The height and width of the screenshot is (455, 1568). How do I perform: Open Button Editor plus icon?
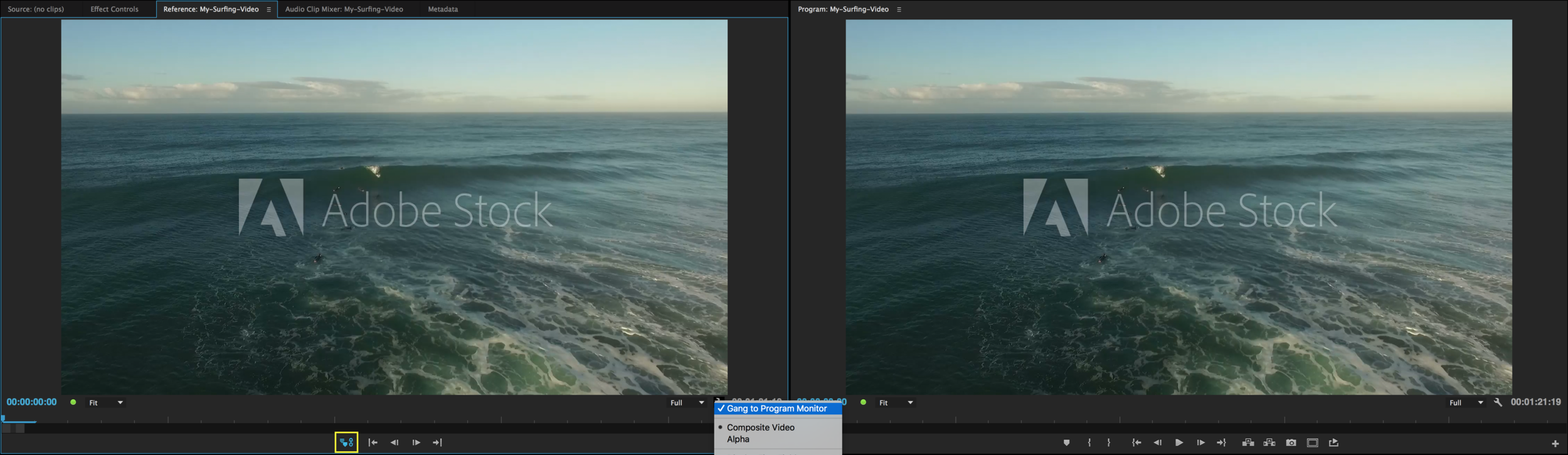[1555, 443]
